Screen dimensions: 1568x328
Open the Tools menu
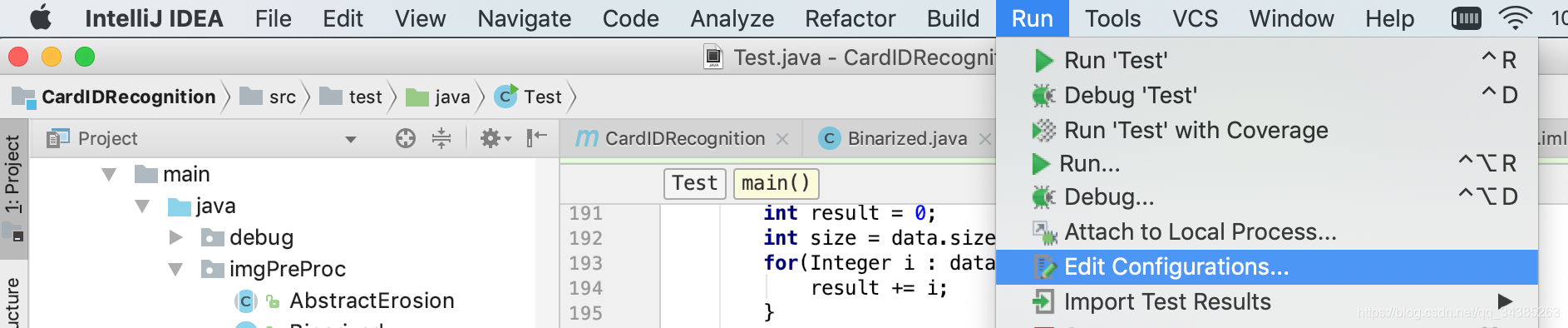coord(1112,18)
